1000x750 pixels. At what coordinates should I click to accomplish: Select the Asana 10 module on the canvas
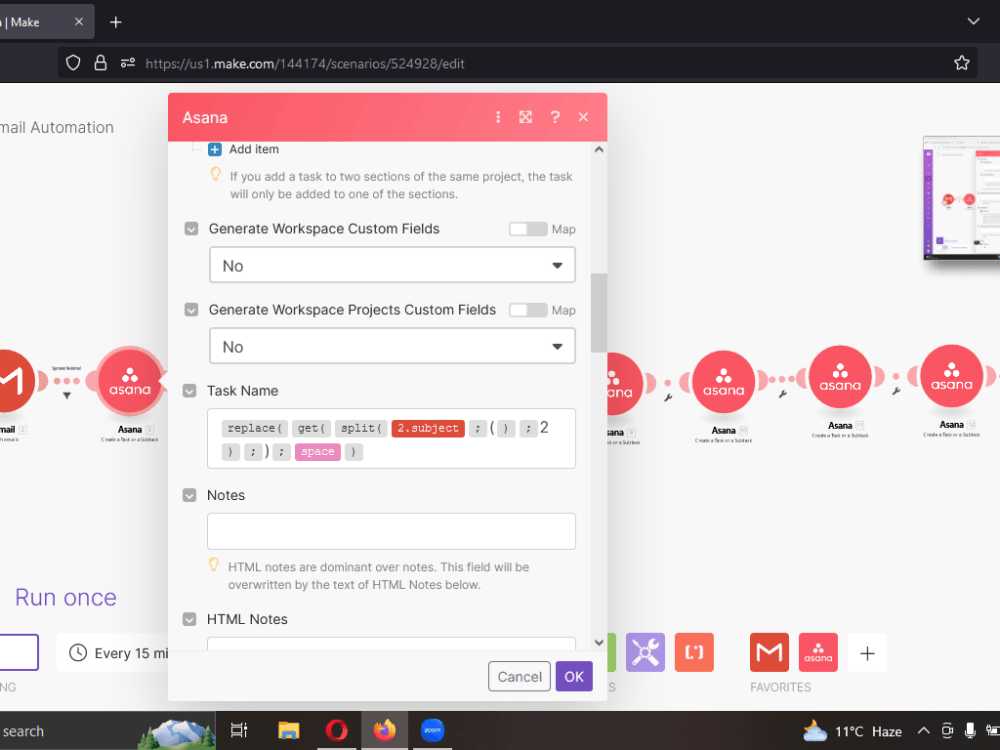723,382
